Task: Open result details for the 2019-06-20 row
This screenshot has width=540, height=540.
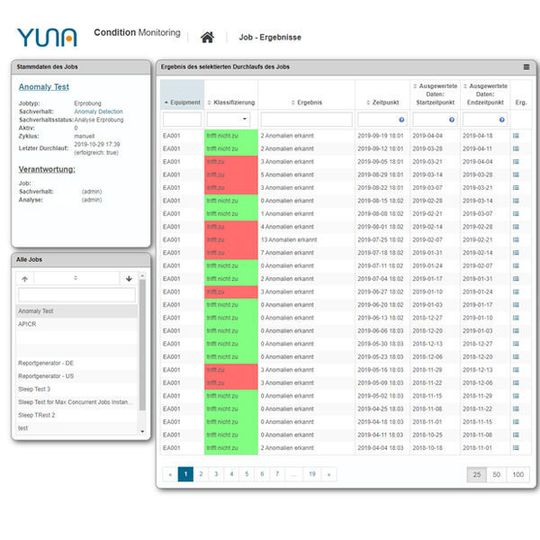Action: pyautogui.click(x=516, y=305)
